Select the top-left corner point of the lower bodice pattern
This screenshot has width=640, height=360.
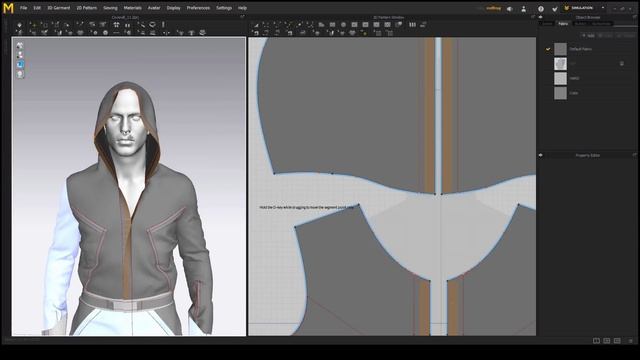295,227
